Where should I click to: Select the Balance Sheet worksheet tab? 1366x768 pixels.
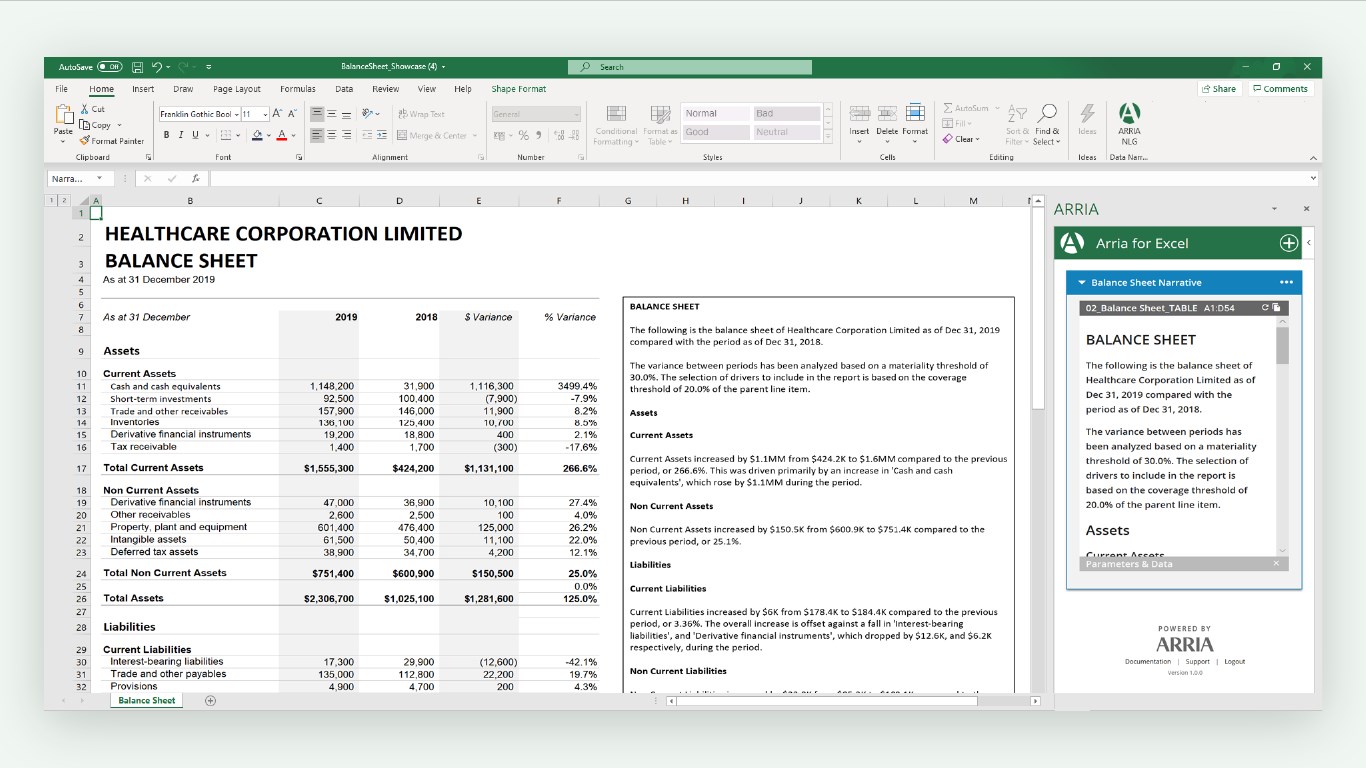[147, 701]
